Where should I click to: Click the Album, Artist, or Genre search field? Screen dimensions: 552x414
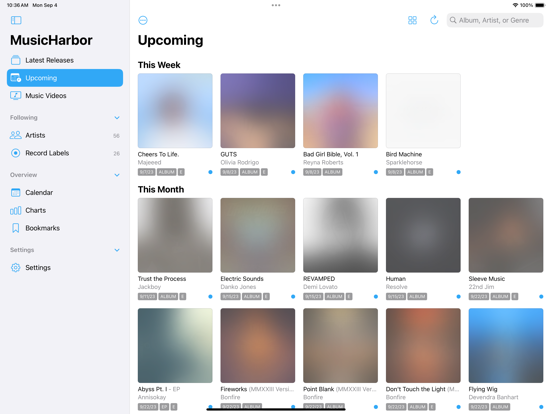tap(495, 20)
